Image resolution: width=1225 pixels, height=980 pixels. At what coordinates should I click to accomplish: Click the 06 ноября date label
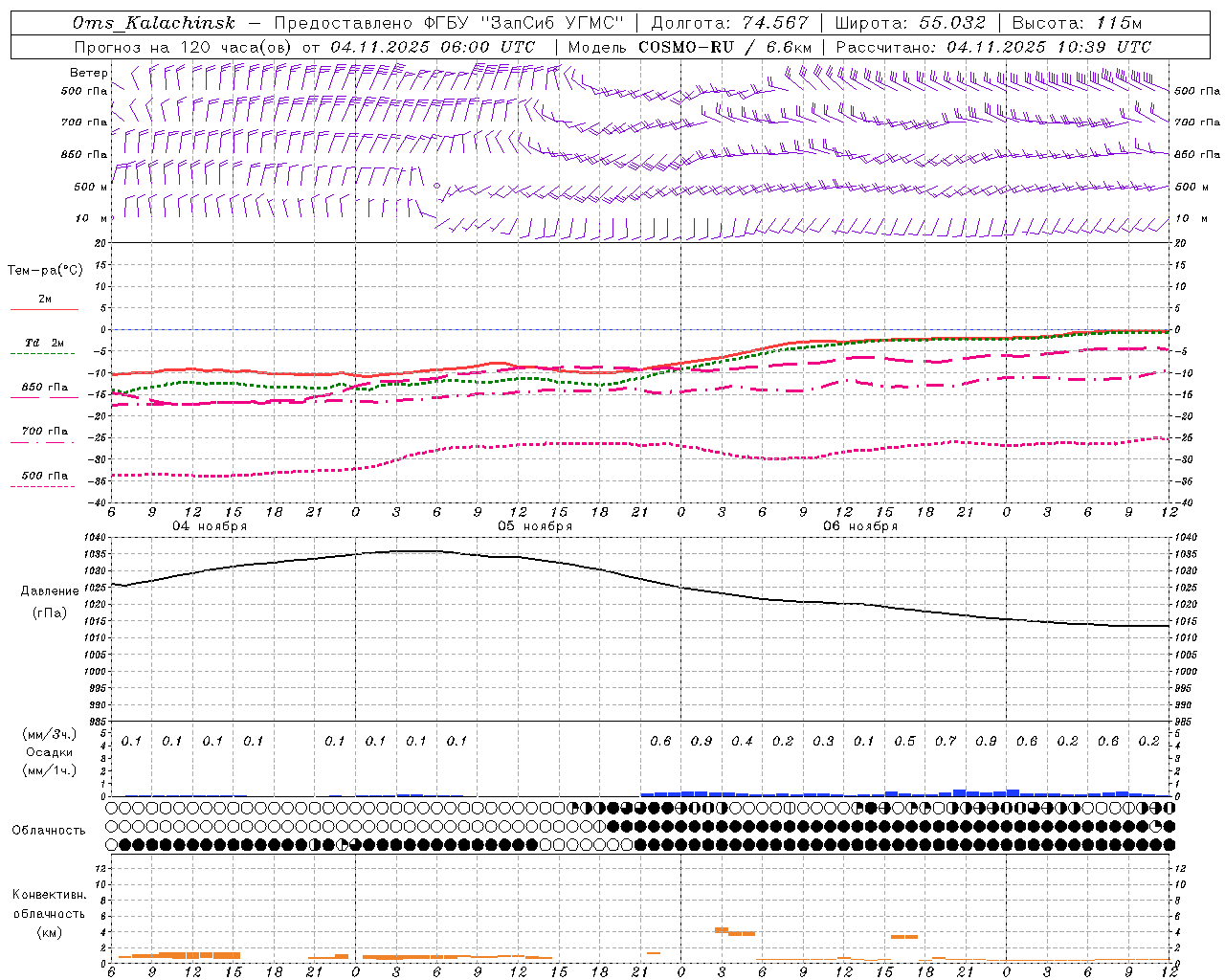point(860,526)
